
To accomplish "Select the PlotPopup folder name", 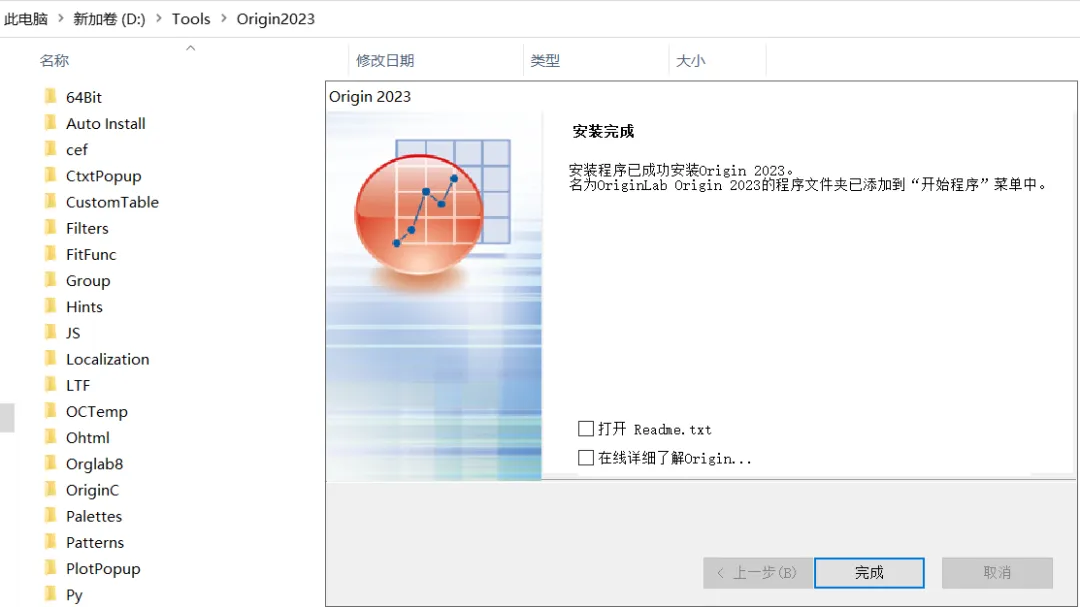I will coord(103,568).
